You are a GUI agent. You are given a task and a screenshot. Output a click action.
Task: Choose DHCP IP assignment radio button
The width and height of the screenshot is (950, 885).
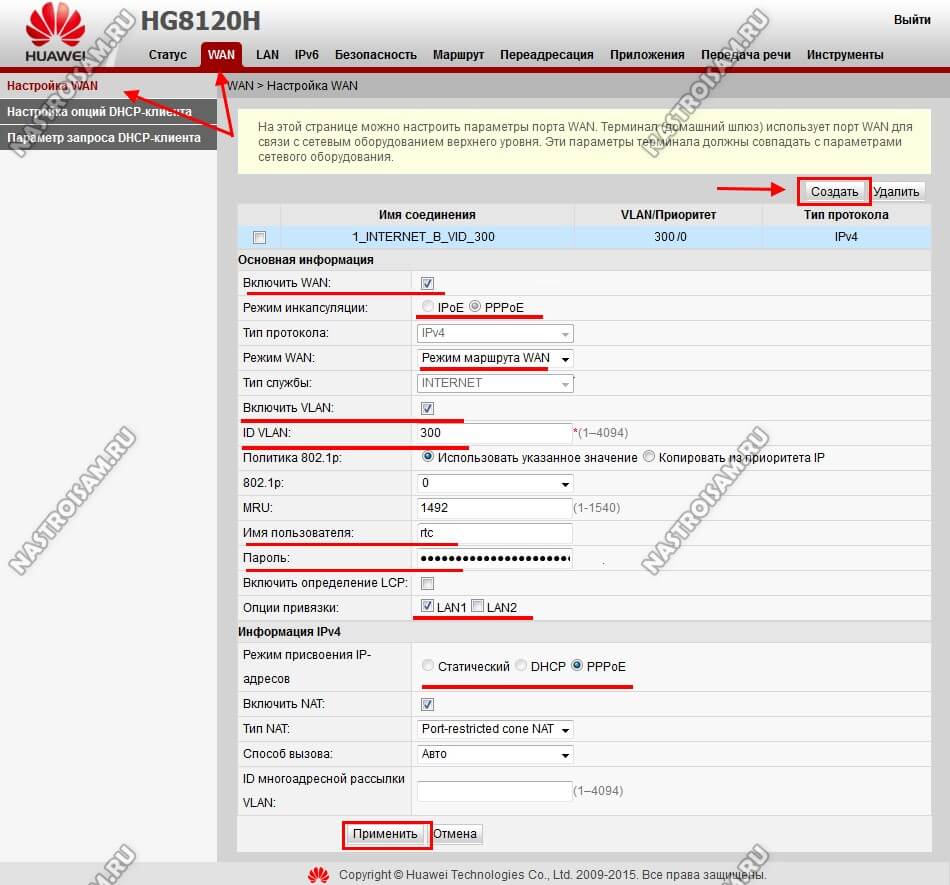(521, 666)
